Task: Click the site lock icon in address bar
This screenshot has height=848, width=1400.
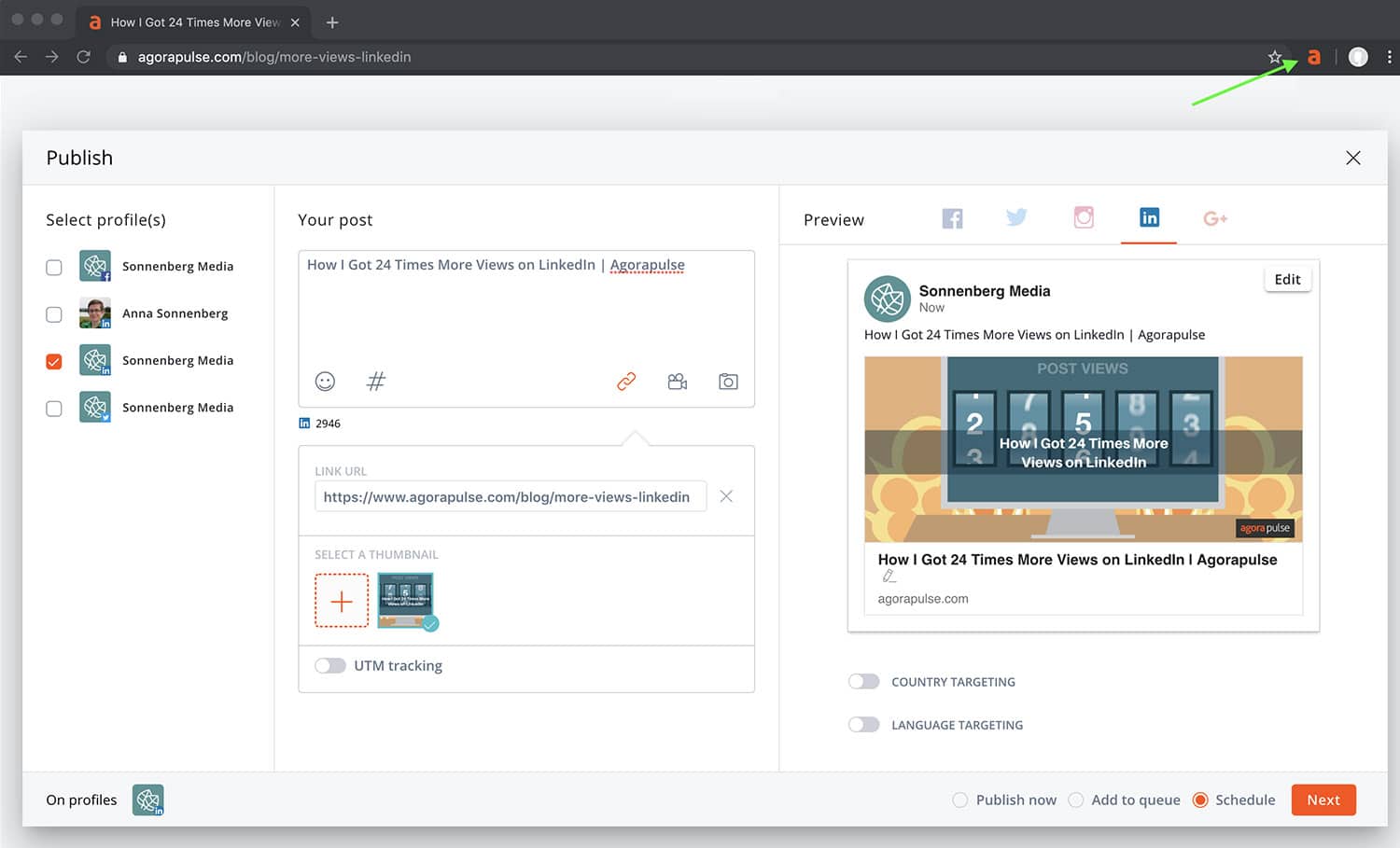Action: [x=122, y=57]
